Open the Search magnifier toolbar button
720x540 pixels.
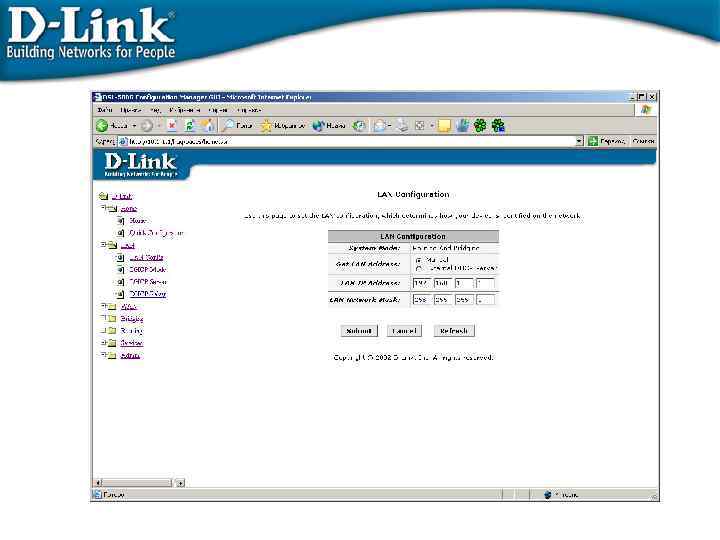(238, 125)
